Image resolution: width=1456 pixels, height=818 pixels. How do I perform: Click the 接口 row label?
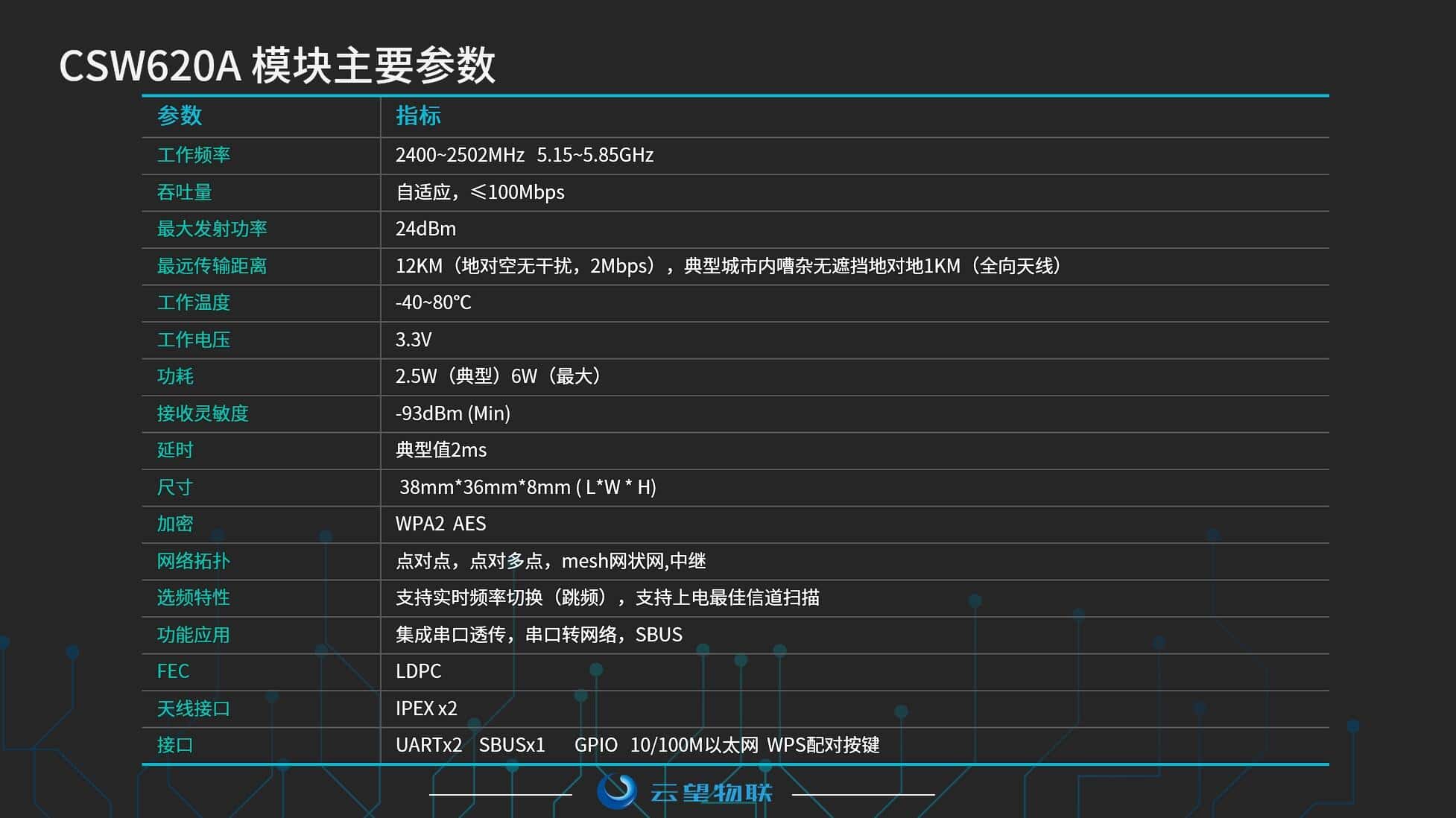pyautogui.click(x=175, y=745)
